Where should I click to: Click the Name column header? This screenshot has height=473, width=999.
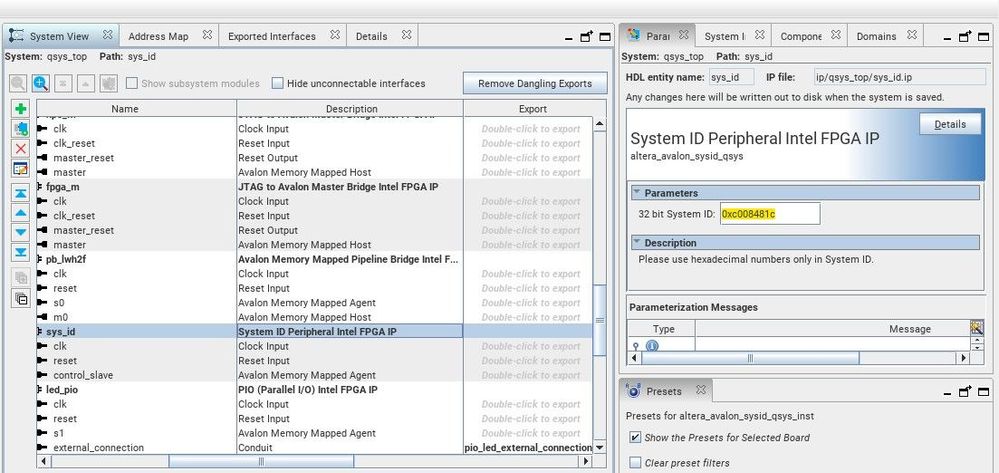point(136,108)
